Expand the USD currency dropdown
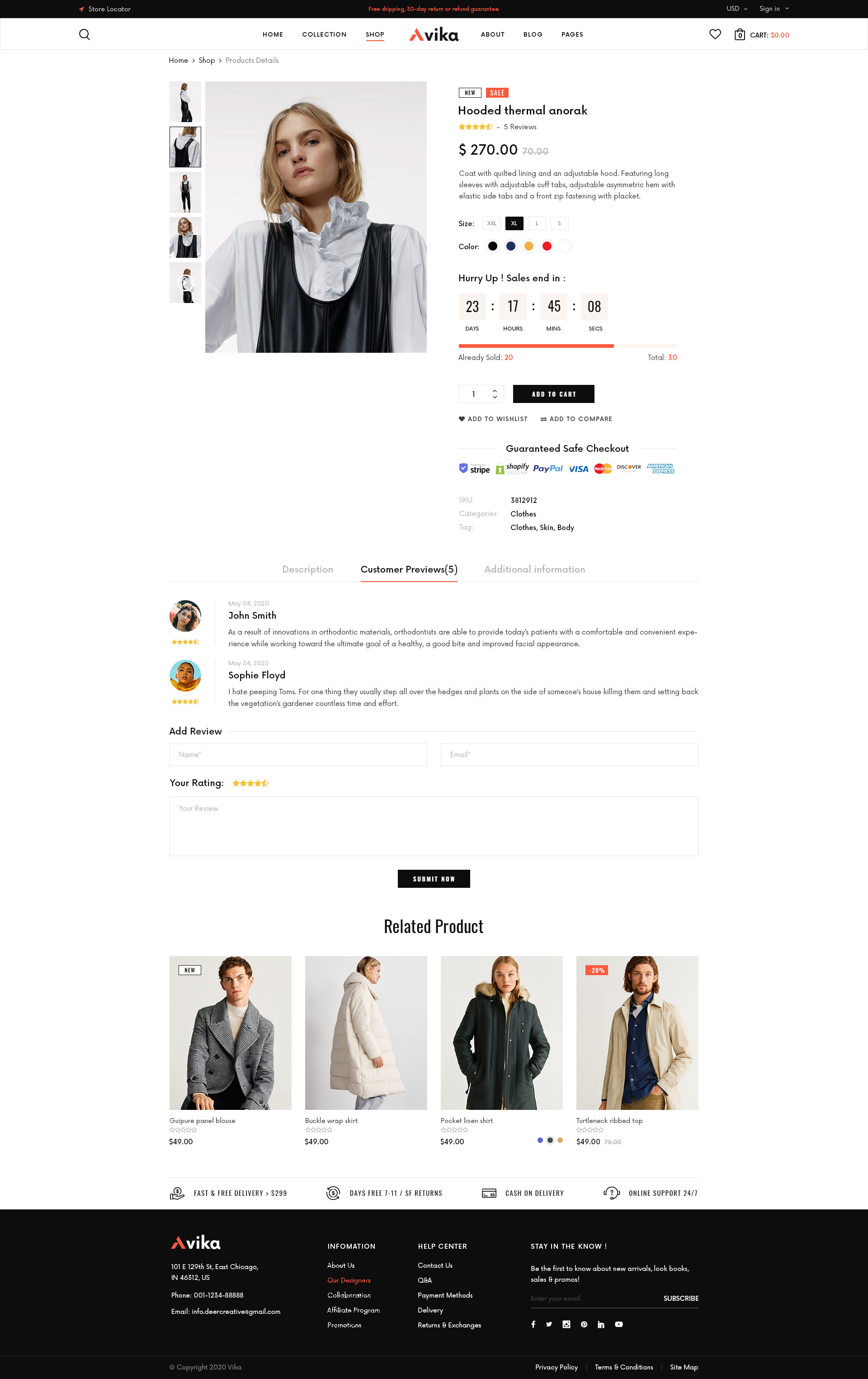The height and width of the screenshot is (1379, 868). (737, 9)
